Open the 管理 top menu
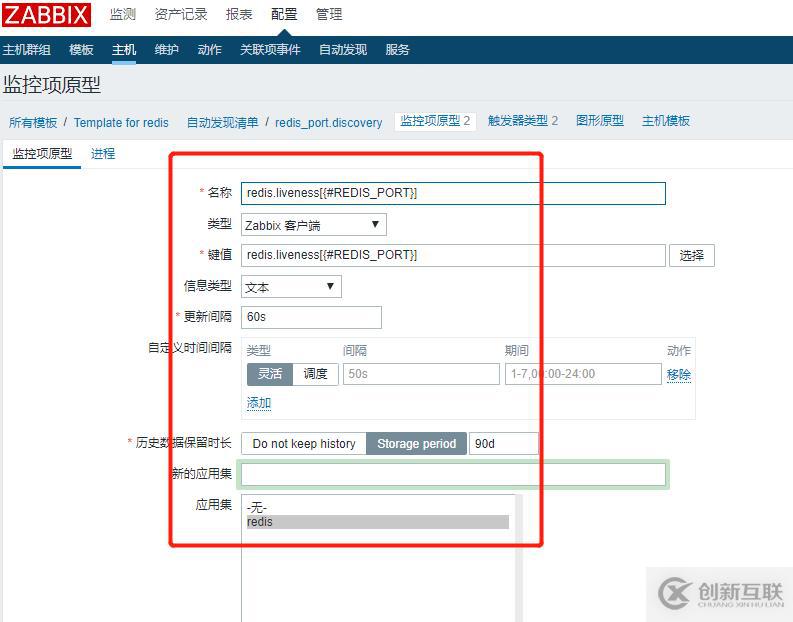 pyautogui.click(x=329, y=14)
